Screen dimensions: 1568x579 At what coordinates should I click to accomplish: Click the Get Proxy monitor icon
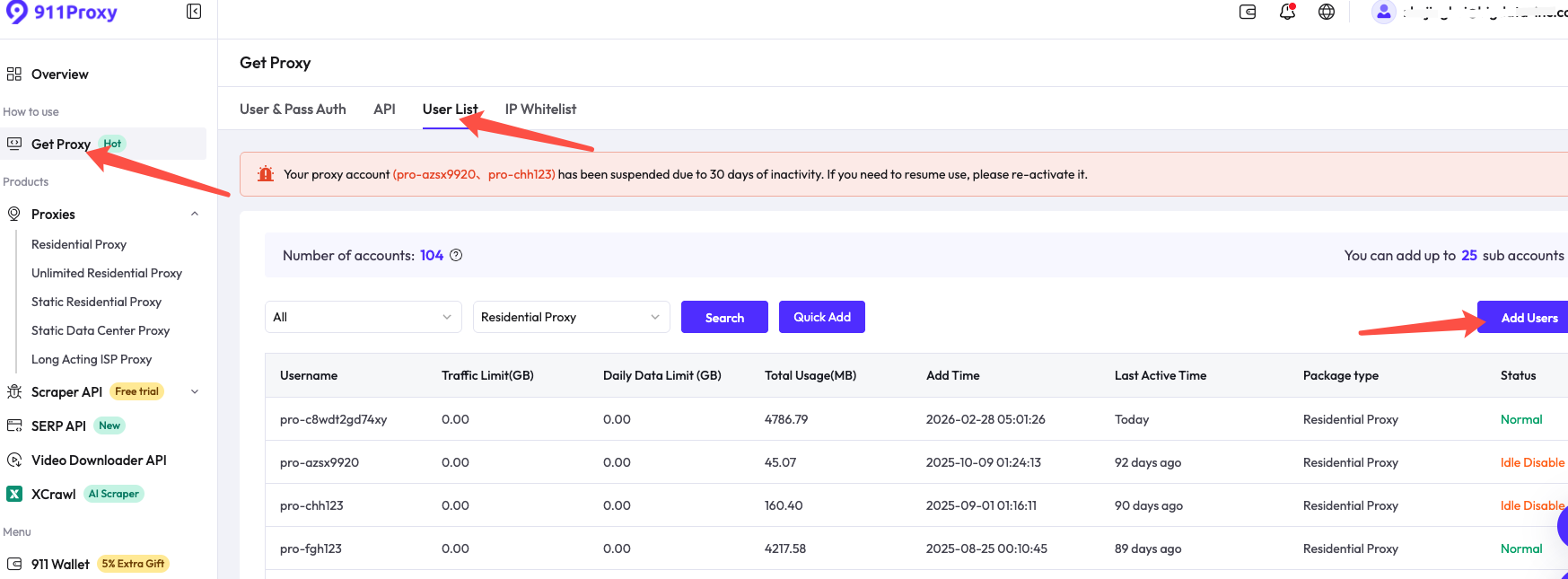[14, 144]
